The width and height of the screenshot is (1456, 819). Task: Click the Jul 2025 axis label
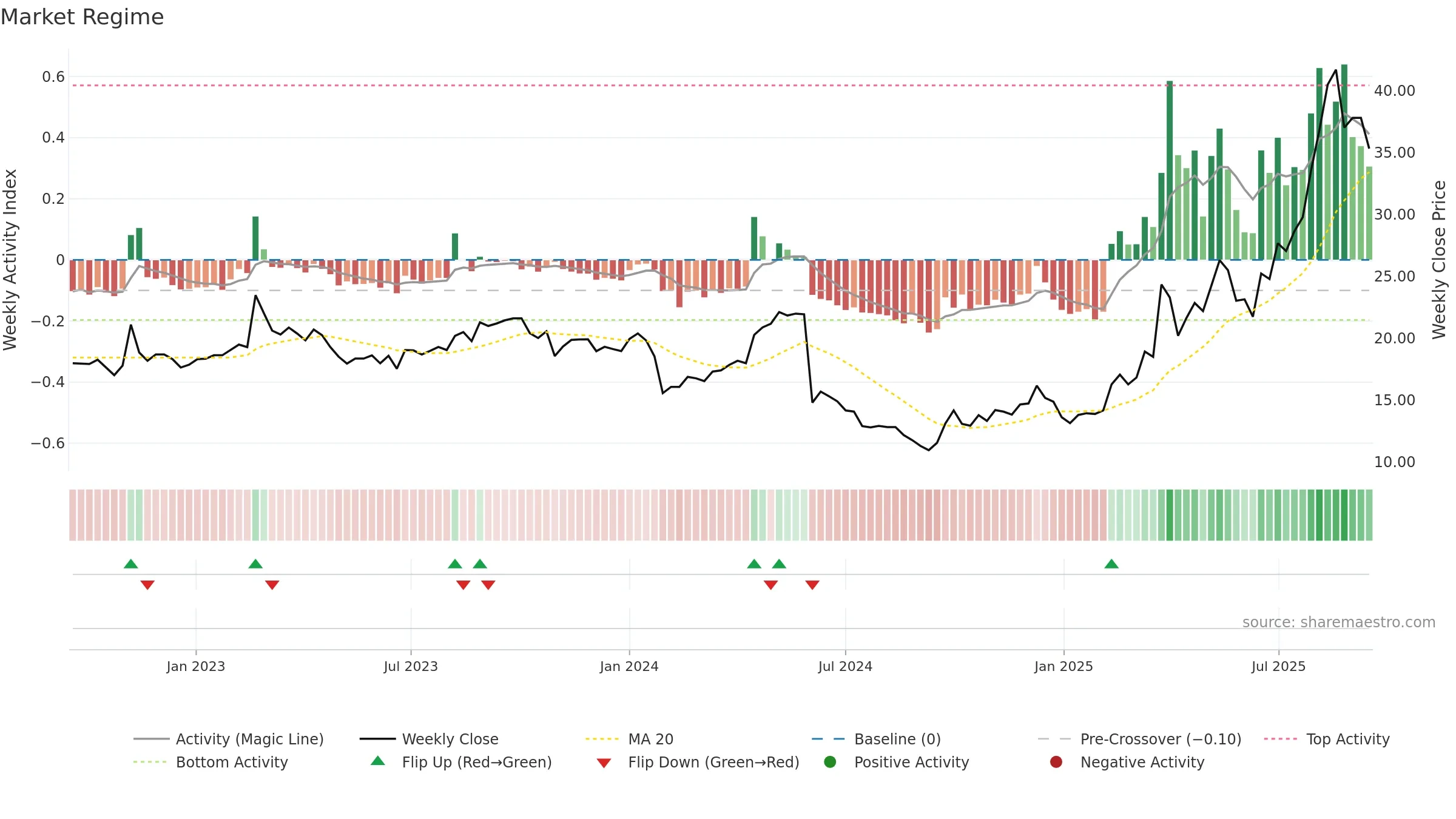1278,666
